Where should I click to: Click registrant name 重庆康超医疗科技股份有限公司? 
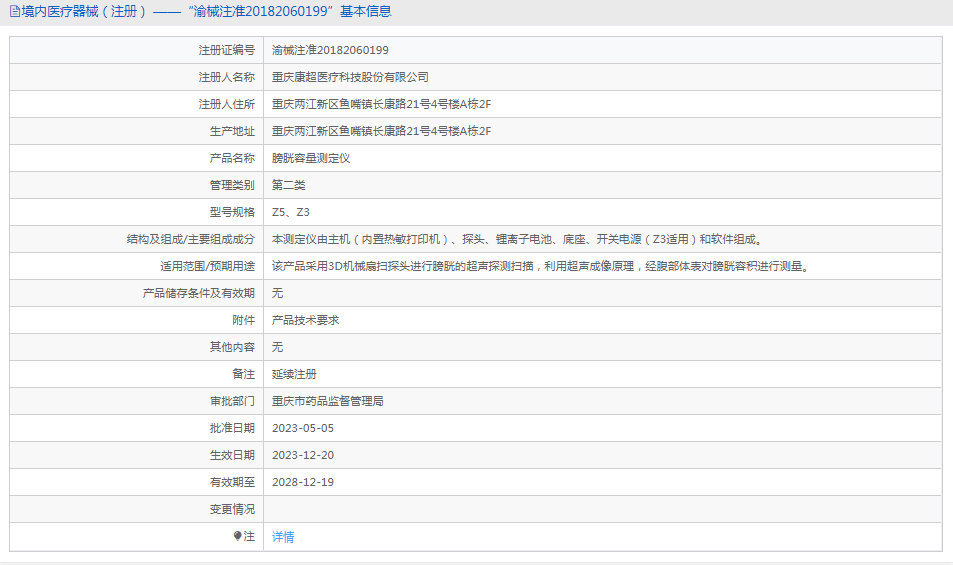(350, 77)
